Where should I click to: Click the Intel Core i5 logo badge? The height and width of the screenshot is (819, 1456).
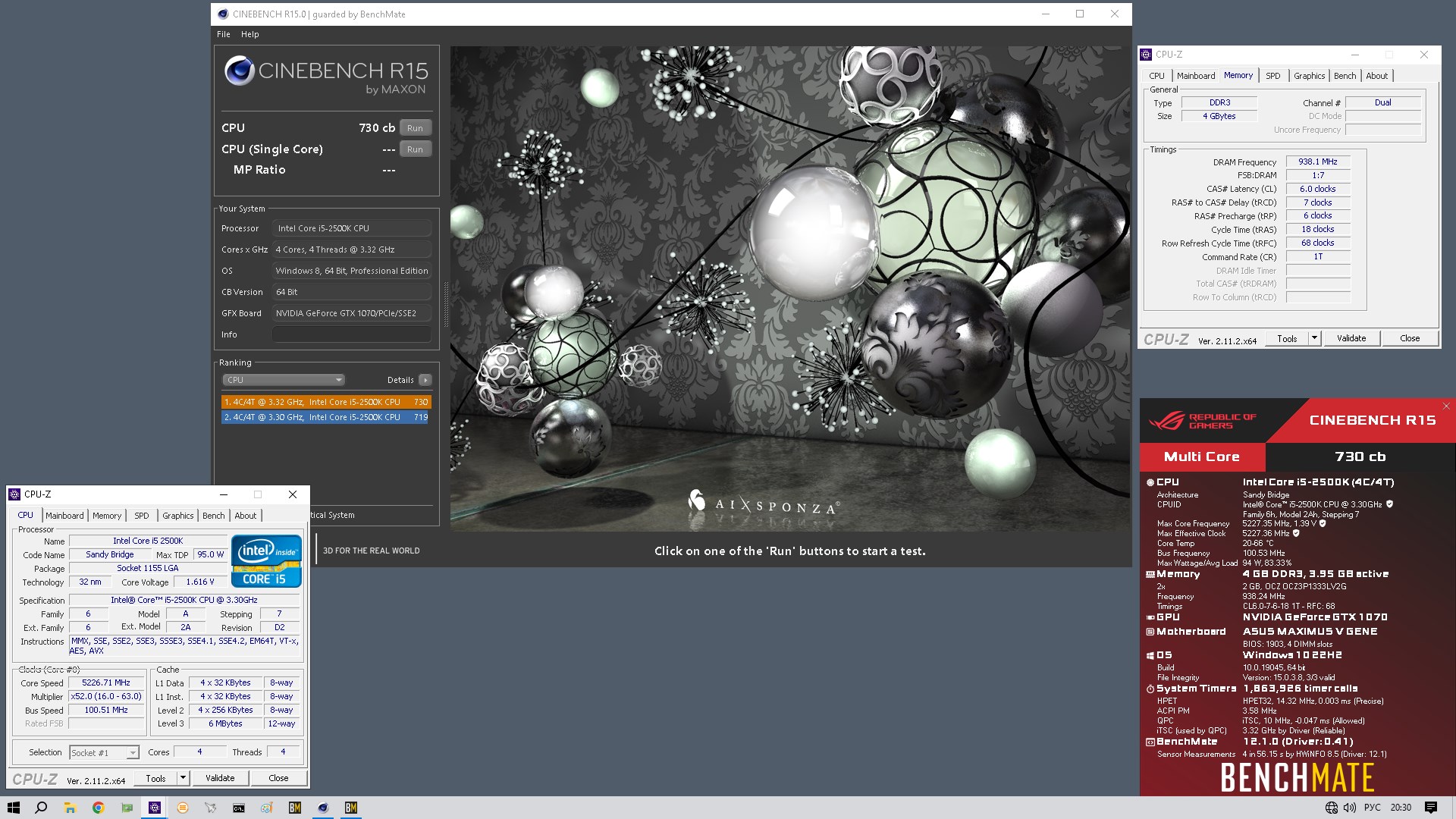coord(266,560)
